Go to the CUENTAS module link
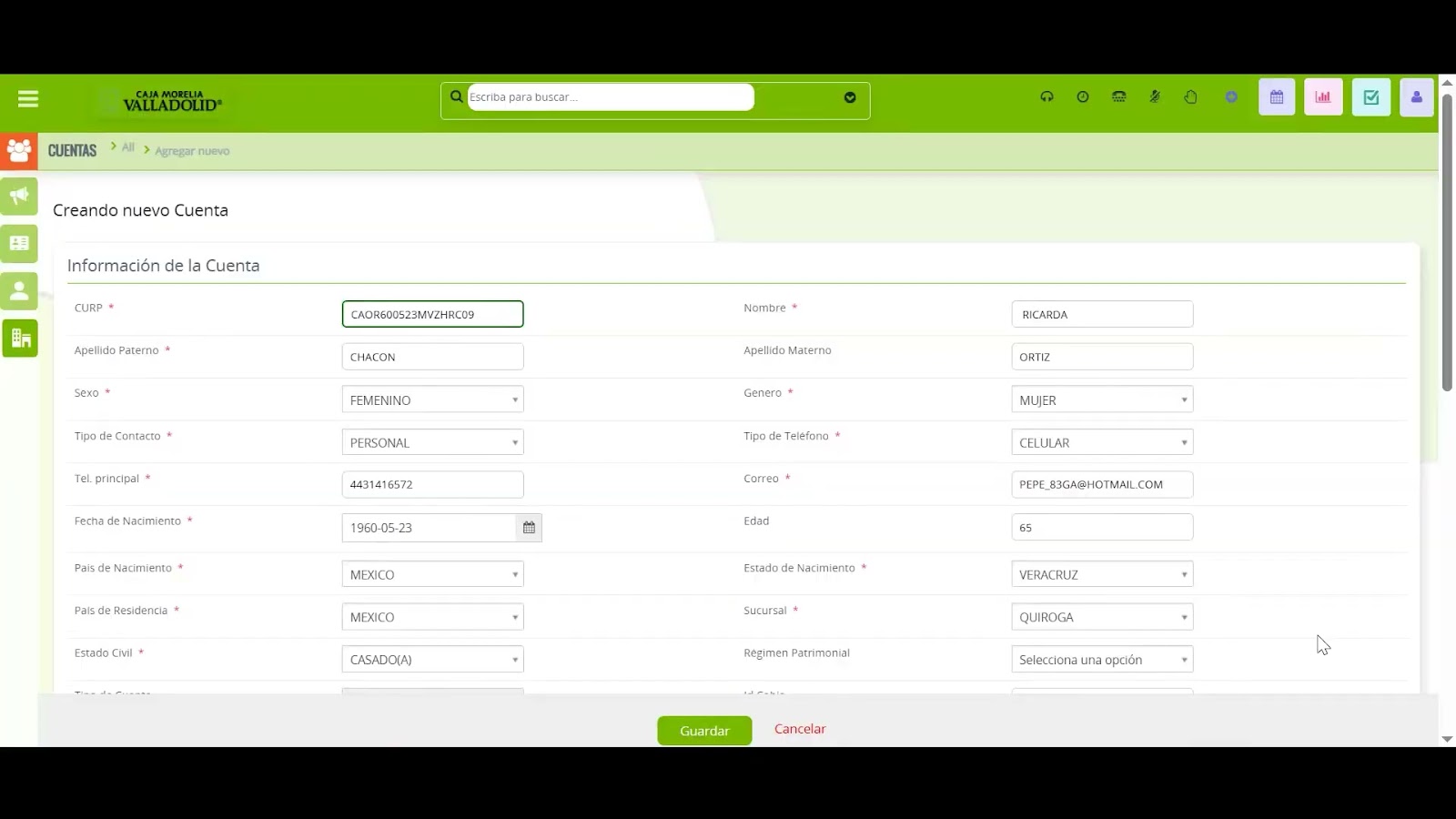This screenshot has width=1456, height=819. (x=72, y=151)
